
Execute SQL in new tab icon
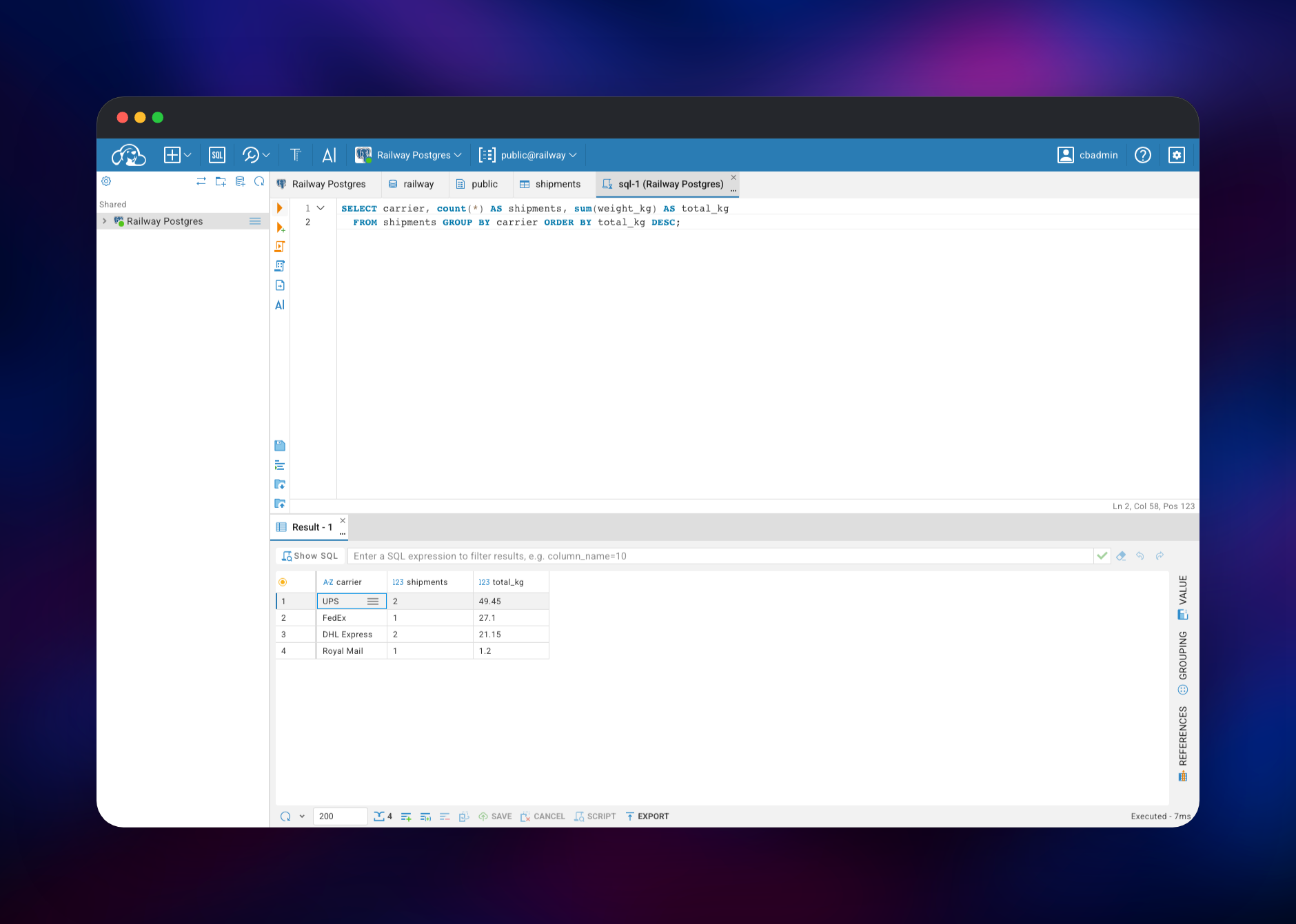point(281,227)
